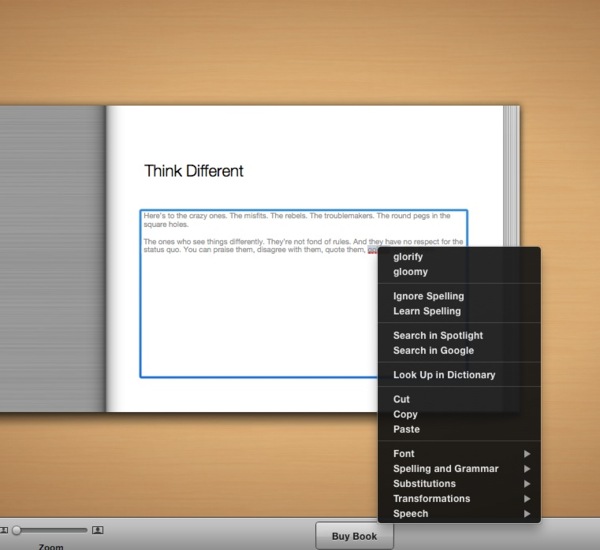Choose the 'gloomy' spelling suggestion
The height and width of the screenshot is (550, 600).
pyautogui.click(x=459, y=272)
